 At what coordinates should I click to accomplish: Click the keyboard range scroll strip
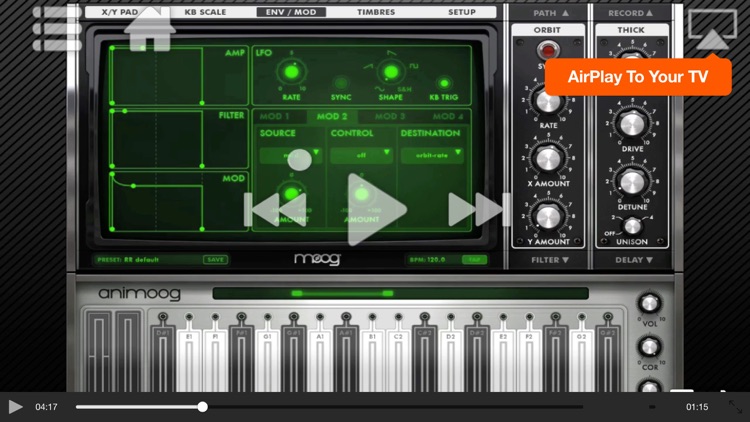click(x=400, y=293)
